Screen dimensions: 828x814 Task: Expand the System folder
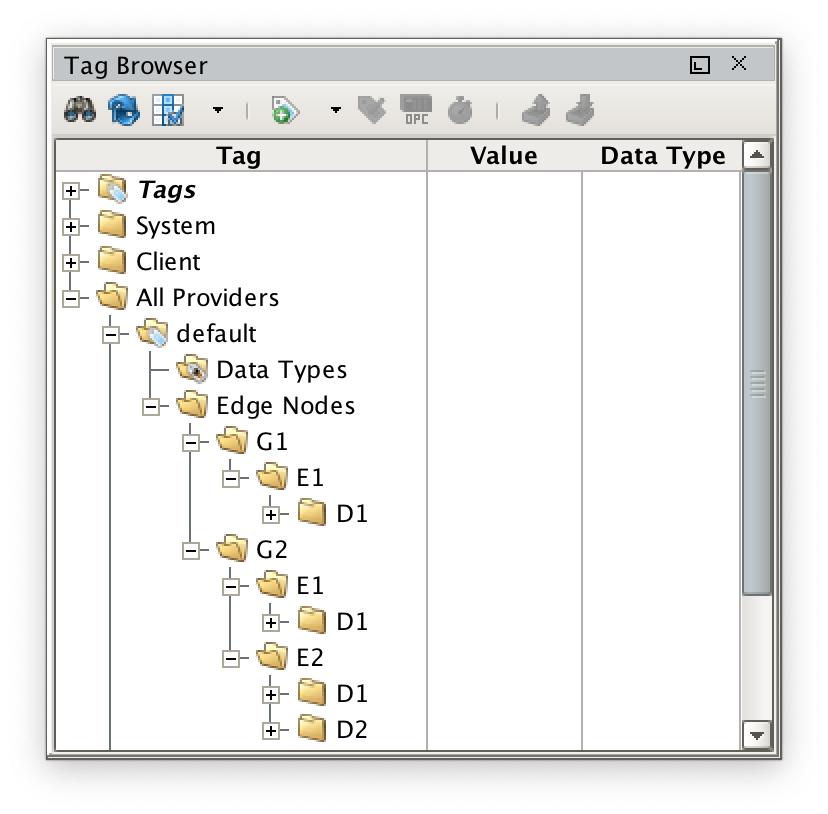click(71, 226)
